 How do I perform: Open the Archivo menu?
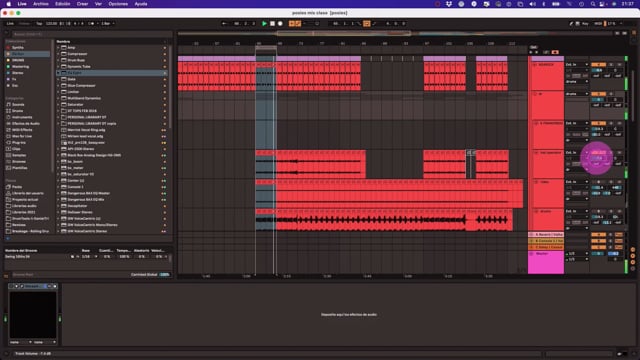[41, 4]
